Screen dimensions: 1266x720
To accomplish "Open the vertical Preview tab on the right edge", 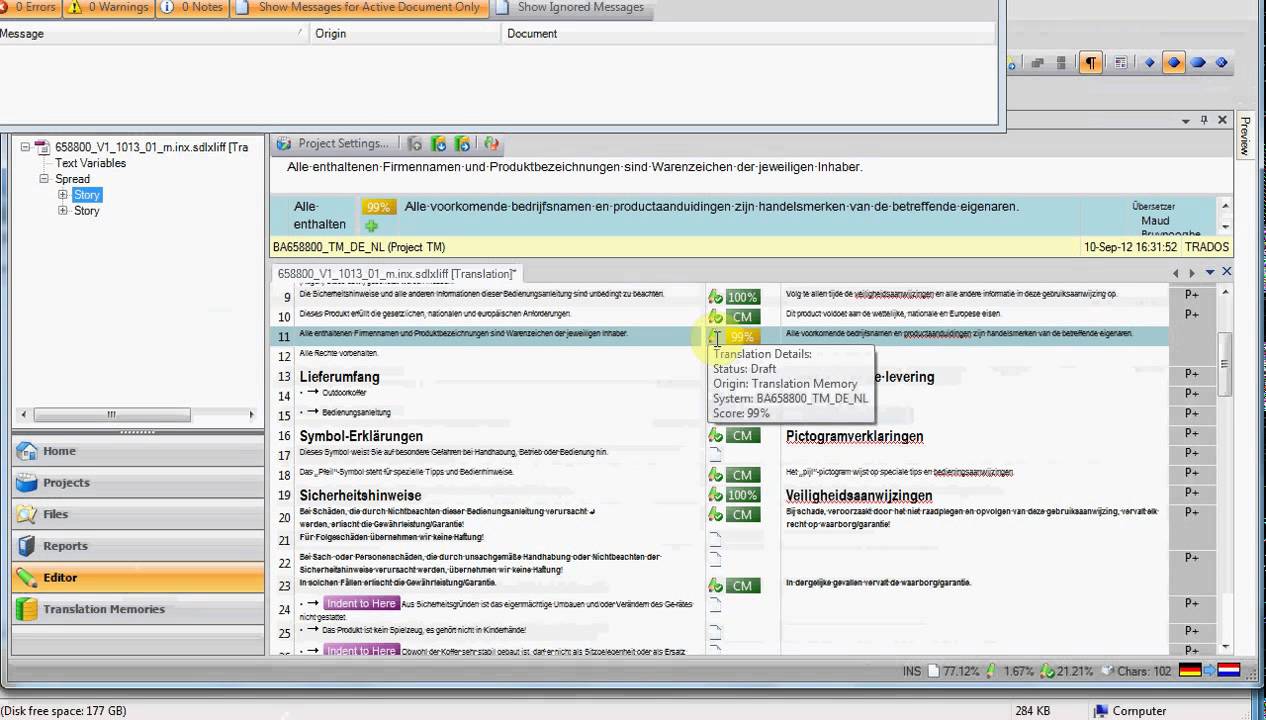I will (x=1245, y=135).
